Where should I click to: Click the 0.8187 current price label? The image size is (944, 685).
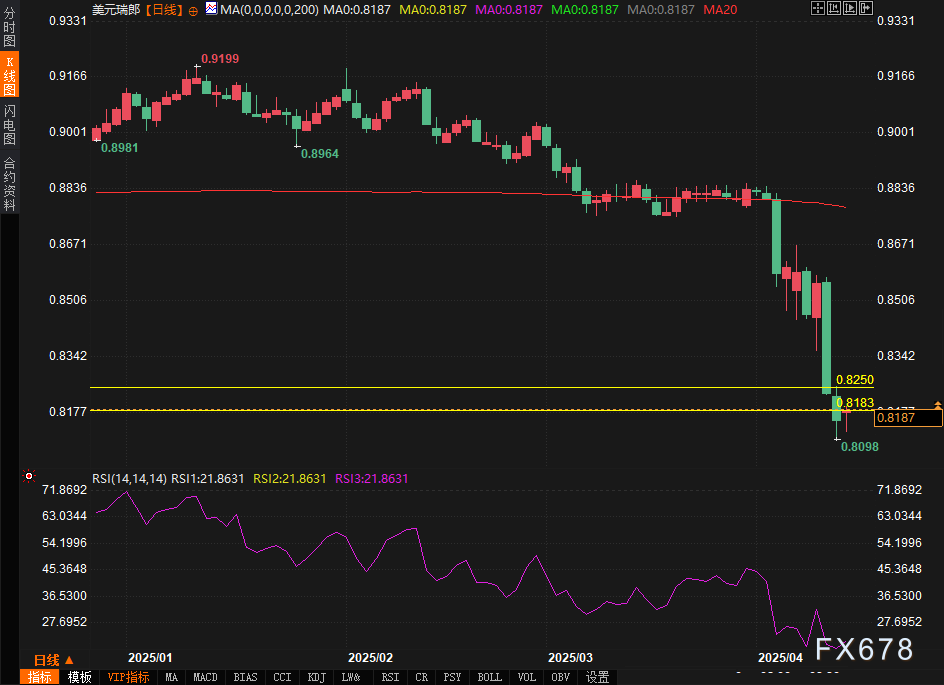pos(908,418)
